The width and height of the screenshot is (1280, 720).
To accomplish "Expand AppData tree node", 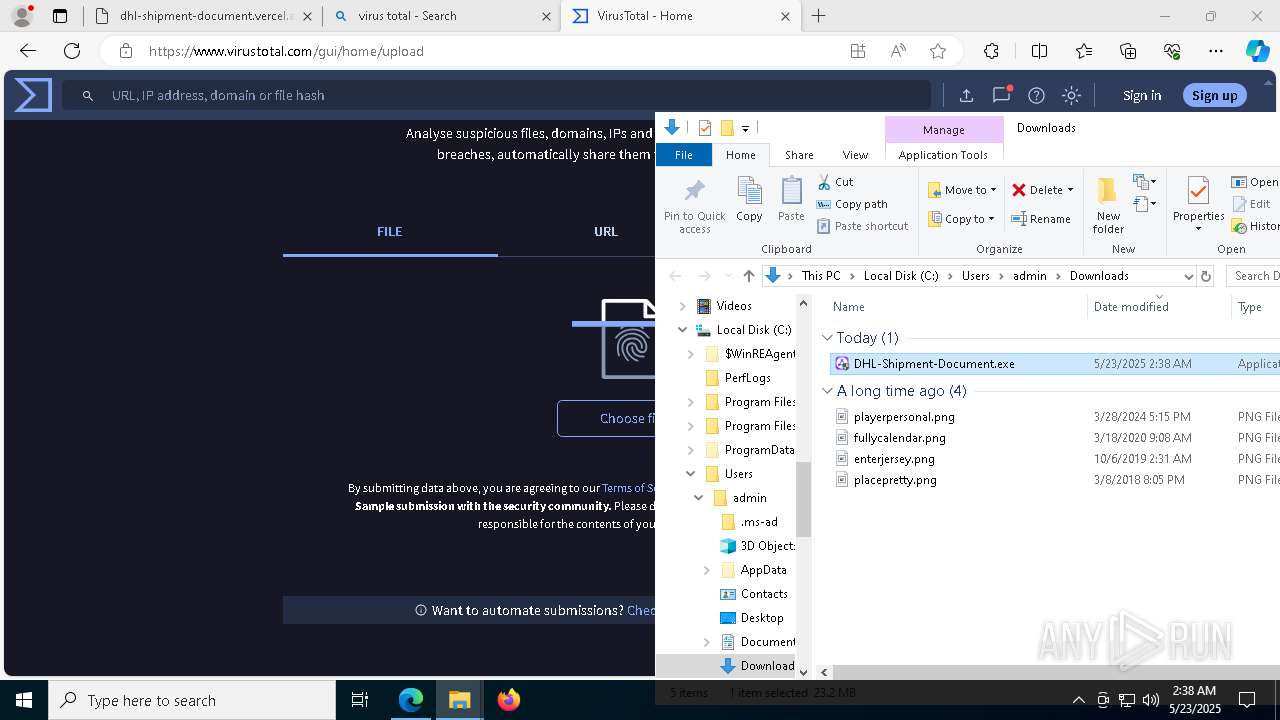I will tap(707, 570).
